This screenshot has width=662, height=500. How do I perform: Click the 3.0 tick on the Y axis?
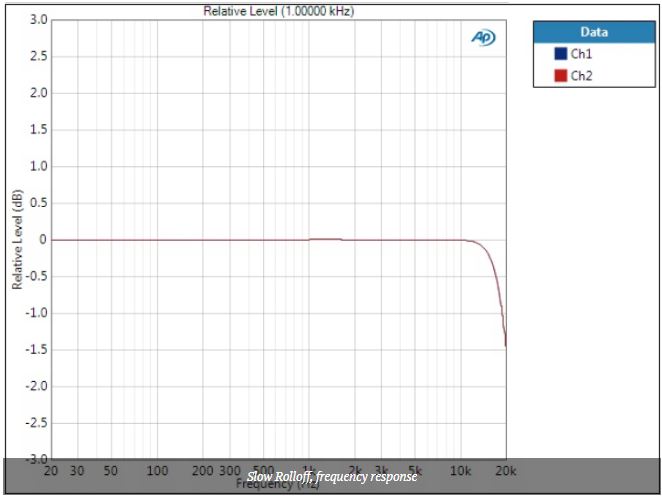(38, 20)
